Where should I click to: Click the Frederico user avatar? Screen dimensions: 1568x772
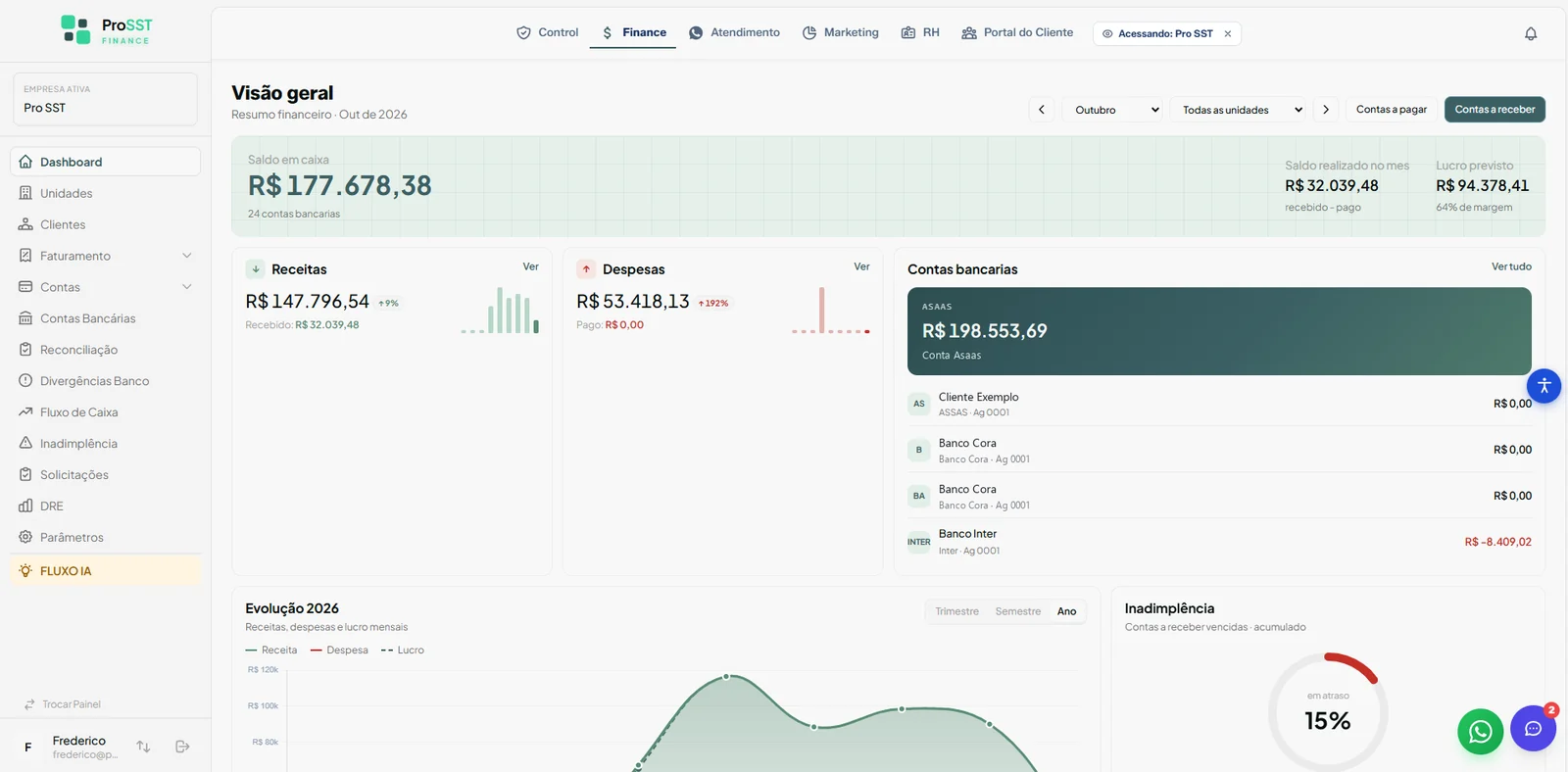pyautogui.click(x=28, y=747)
